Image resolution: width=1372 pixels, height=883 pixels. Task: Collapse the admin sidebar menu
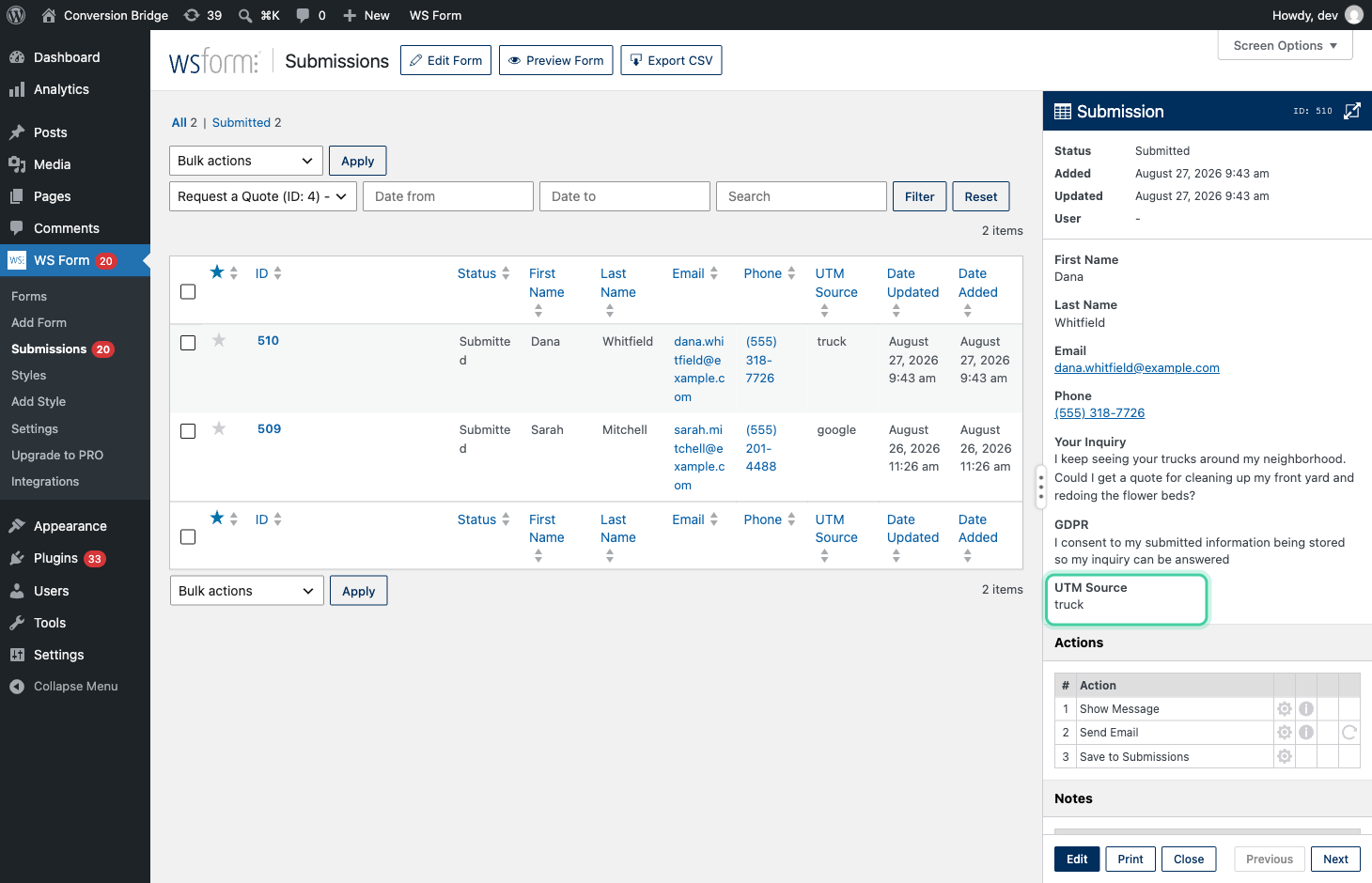75,686
